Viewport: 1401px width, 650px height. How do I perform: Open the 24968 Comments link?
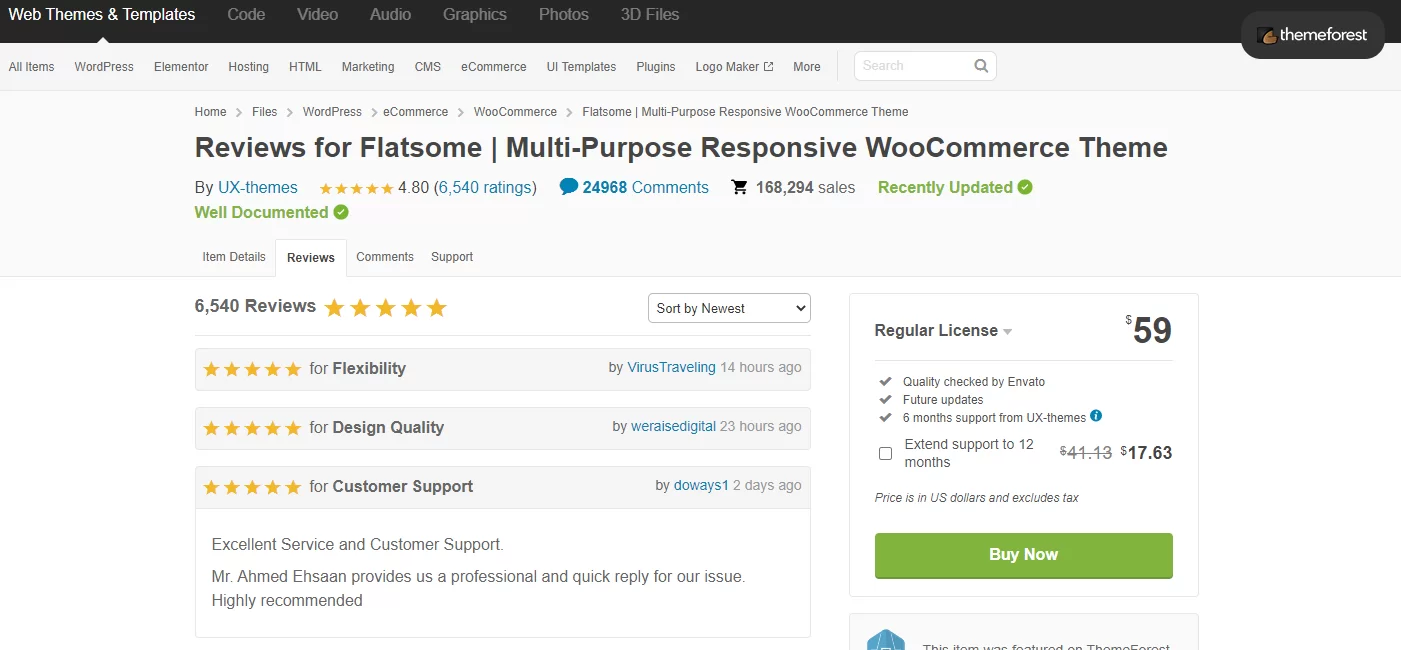[x=646, y=187]
